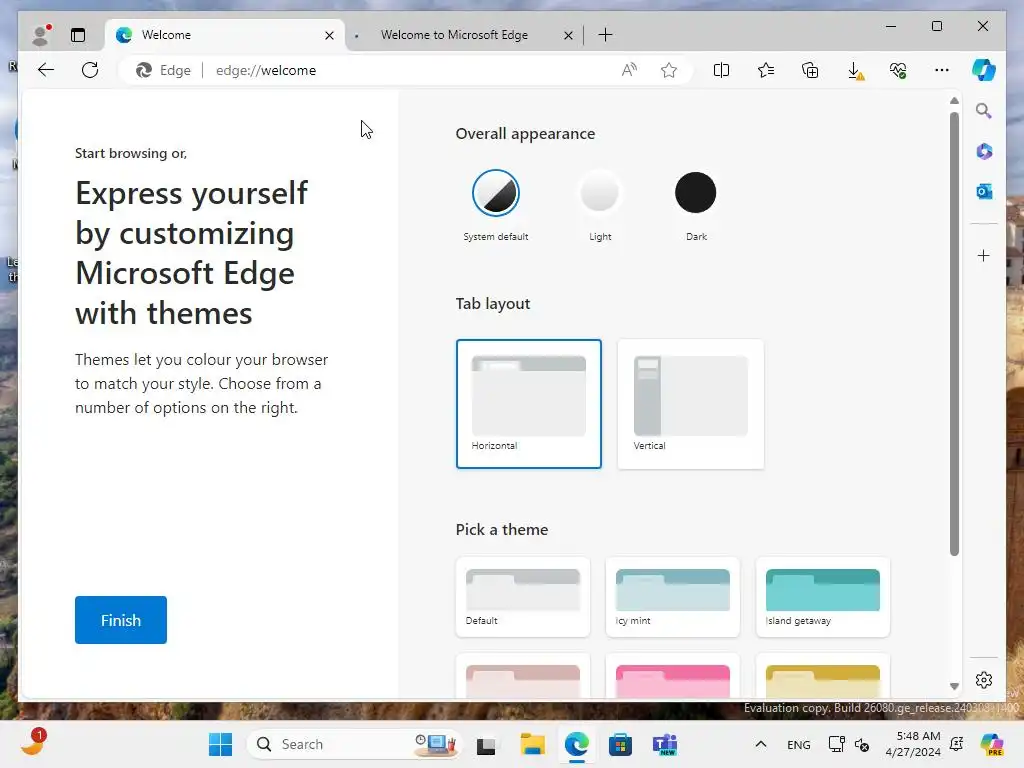
Task: Open clock showing 5:48 AM
Action: pyautogui.click(x=913, y=744)
